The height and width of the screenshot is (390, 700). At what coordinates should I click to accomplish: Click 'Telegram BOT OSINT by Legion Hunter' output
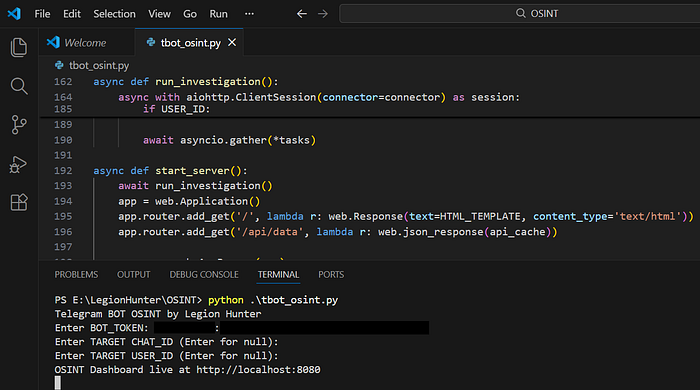(x=158, y=314)
